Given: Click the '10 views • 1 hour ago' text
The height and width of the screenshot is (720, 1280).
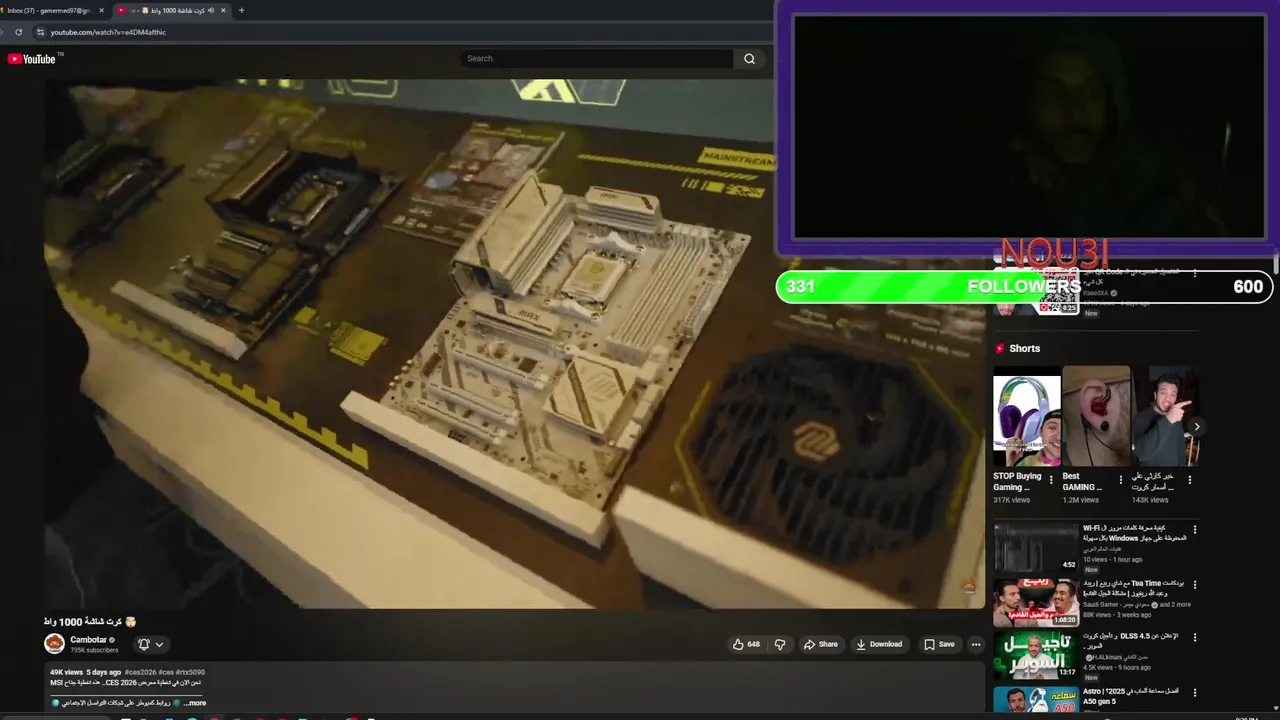Looking at the screenshot, I should [x=1112, y=560].
